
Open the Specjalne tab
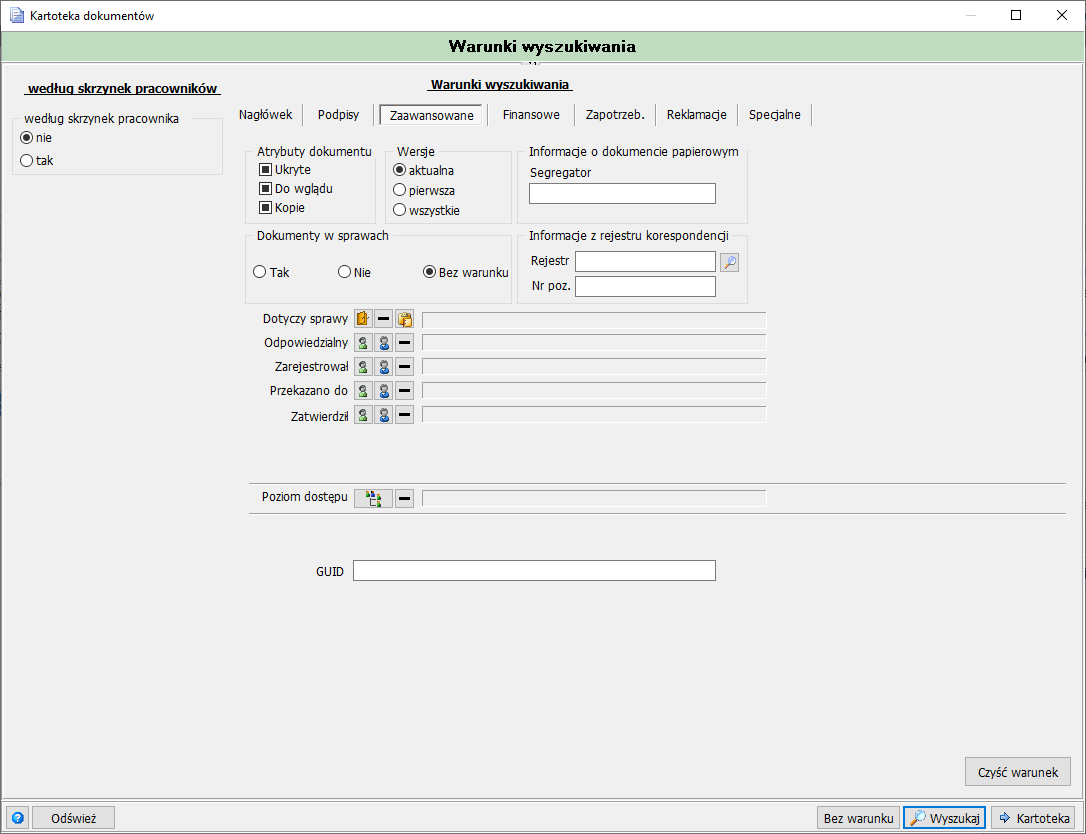click(x=774, y=114)
